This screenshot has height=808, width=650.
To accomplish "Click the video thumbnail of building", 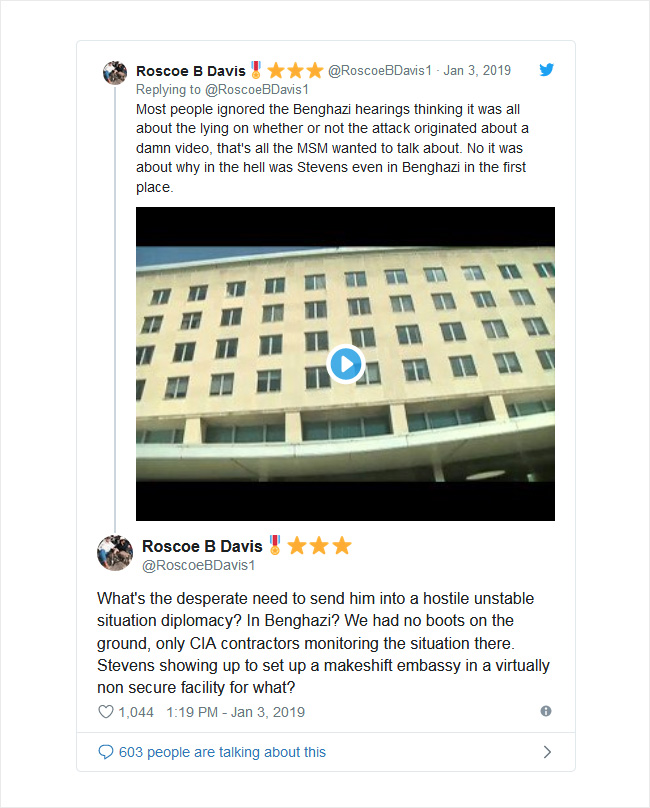I will (x=345, y=364).
